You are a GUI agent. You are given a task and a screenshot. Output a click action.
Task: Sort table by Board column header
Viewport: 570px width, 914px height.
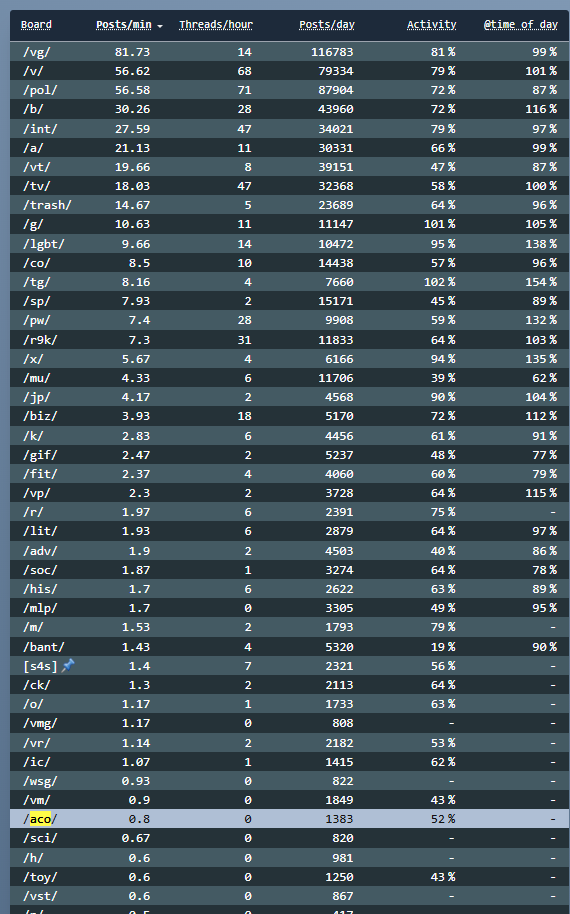[36, 24]
